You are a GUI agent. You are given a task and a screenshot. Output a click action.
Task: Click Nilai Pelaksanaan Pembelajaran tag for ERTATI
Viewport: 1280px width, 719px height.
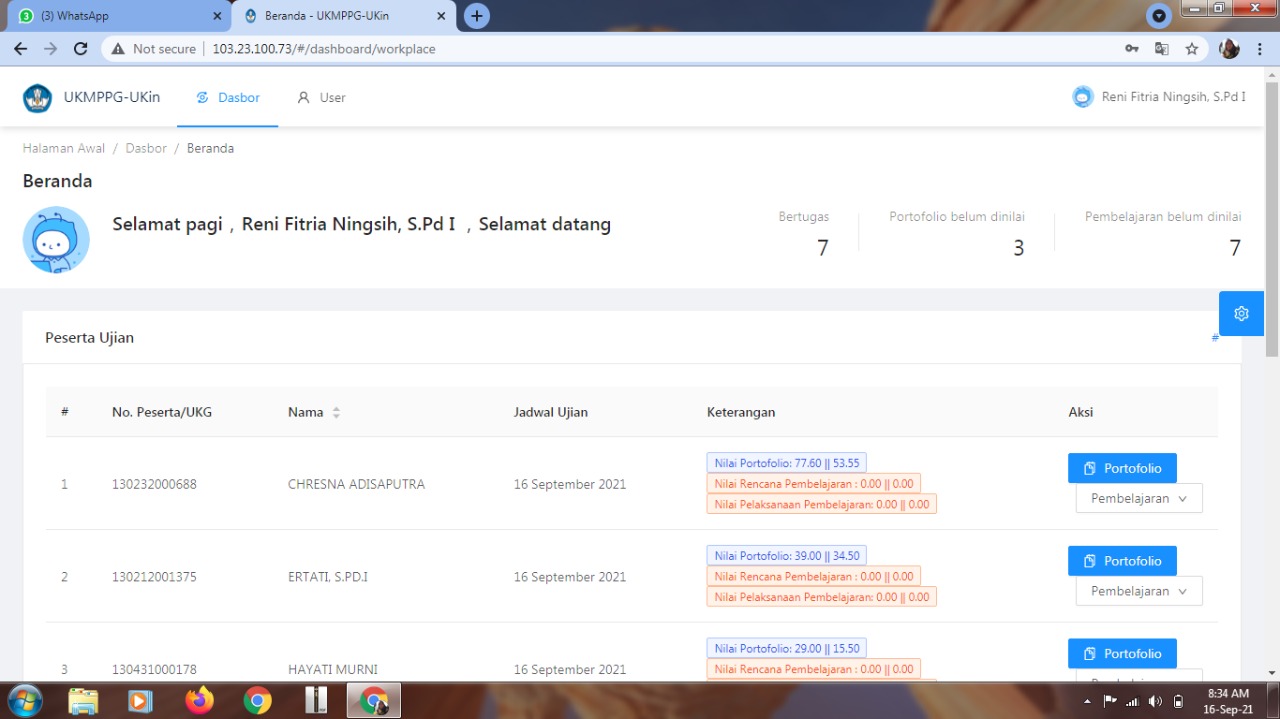822,597
